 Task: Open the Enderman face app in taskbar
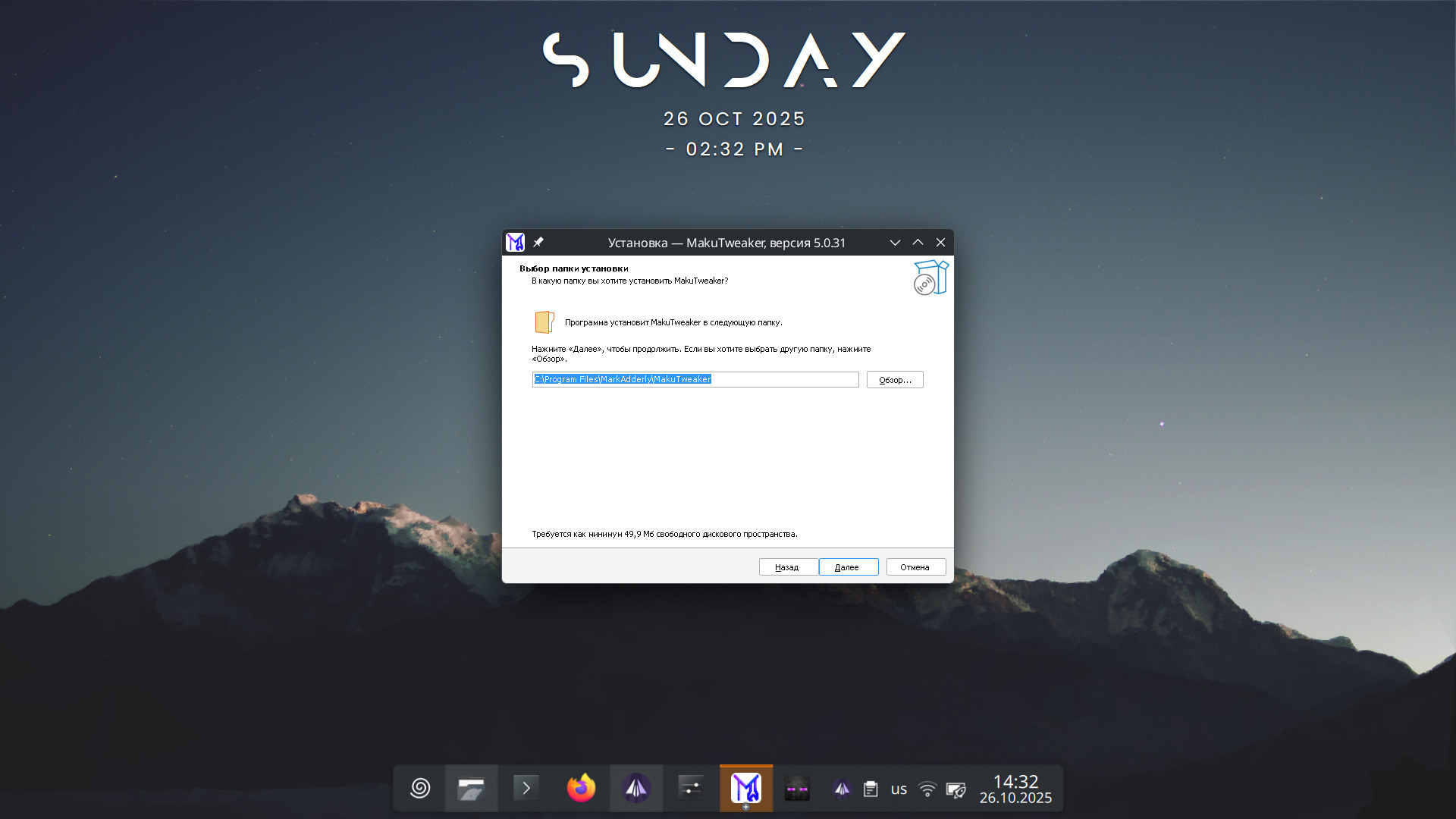coord(797,789)
